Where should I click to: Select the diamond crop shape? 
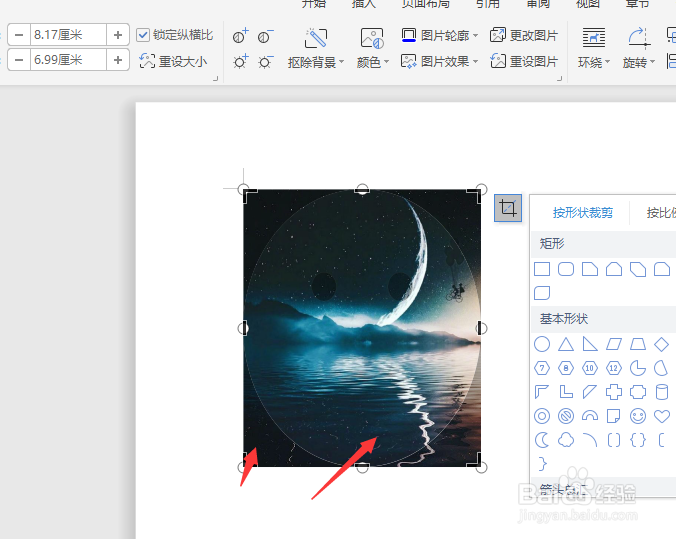click(x=661, y=344)
